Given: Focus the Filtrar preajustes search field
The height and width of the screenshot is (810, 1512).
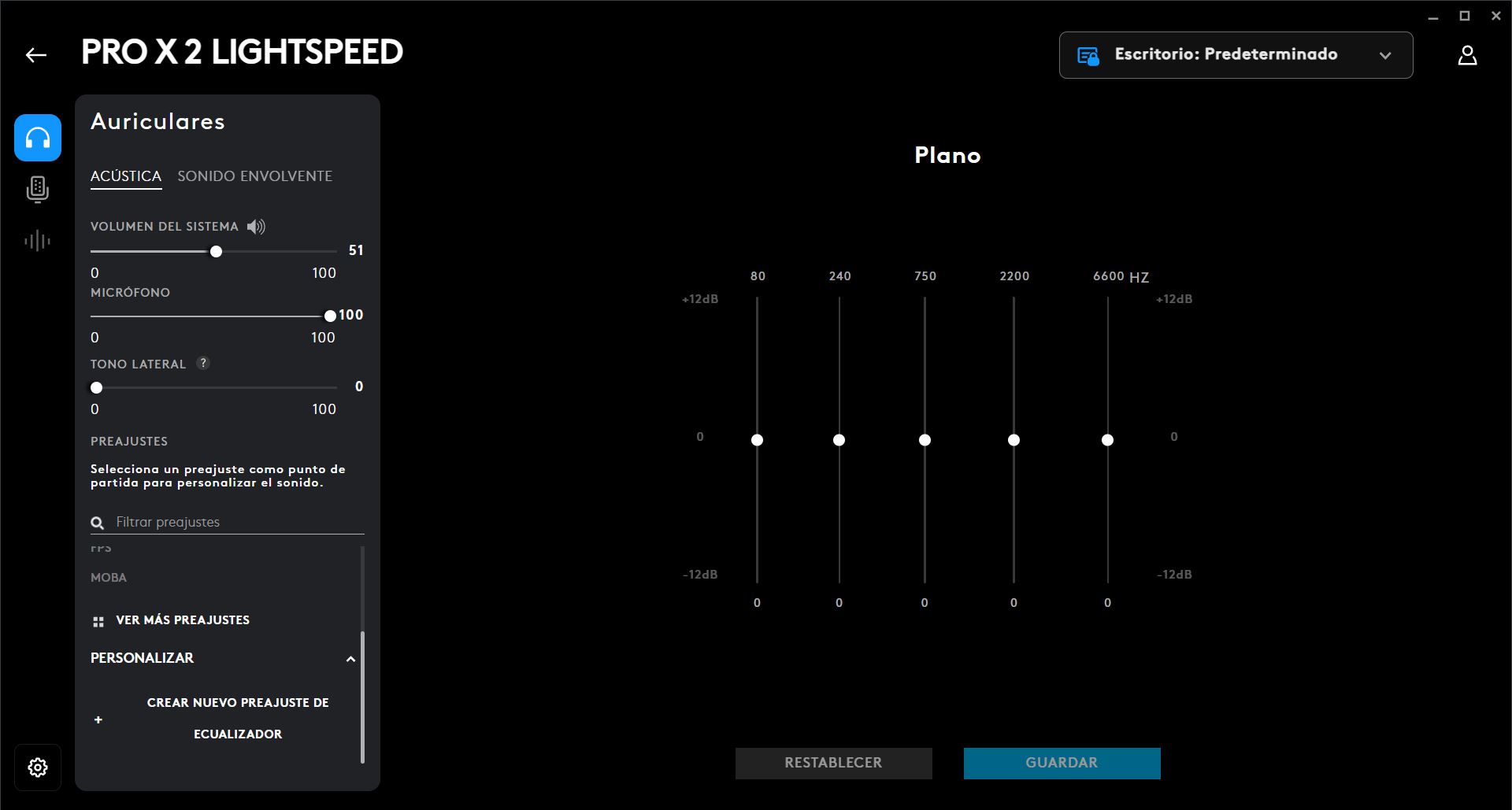Looking at the screenshot, I should [228, 523].
